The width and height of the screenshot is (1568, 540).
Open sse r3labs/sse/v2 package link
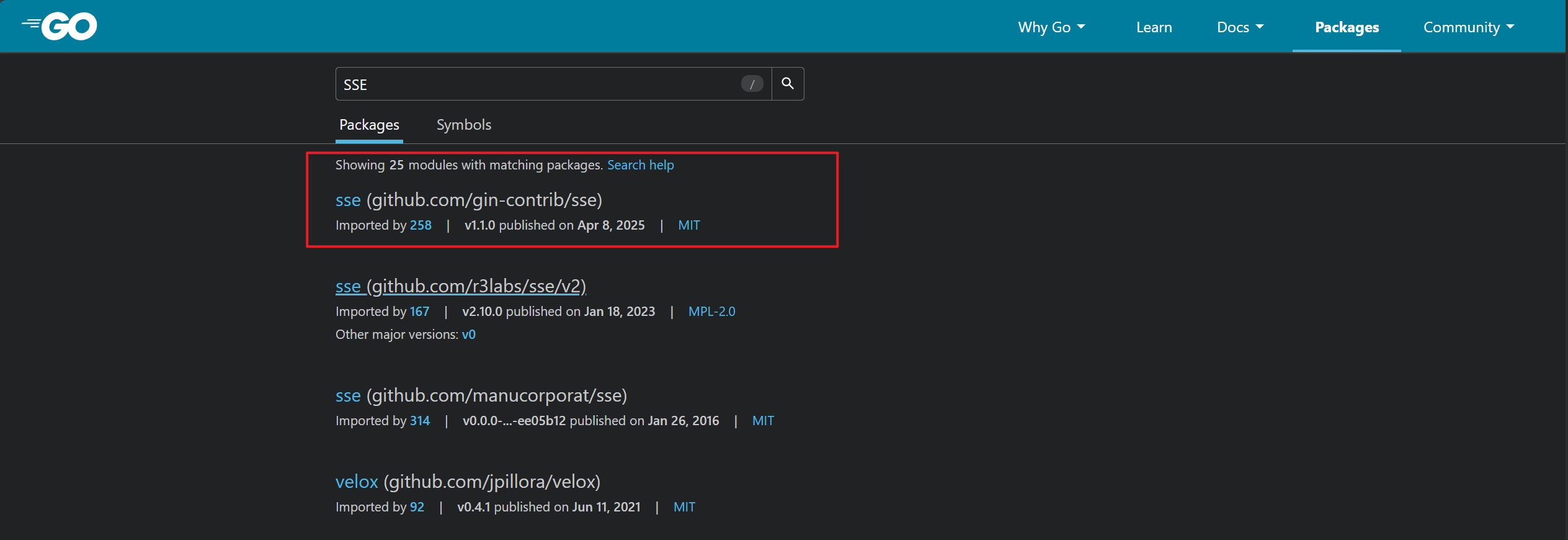(461, 286)
